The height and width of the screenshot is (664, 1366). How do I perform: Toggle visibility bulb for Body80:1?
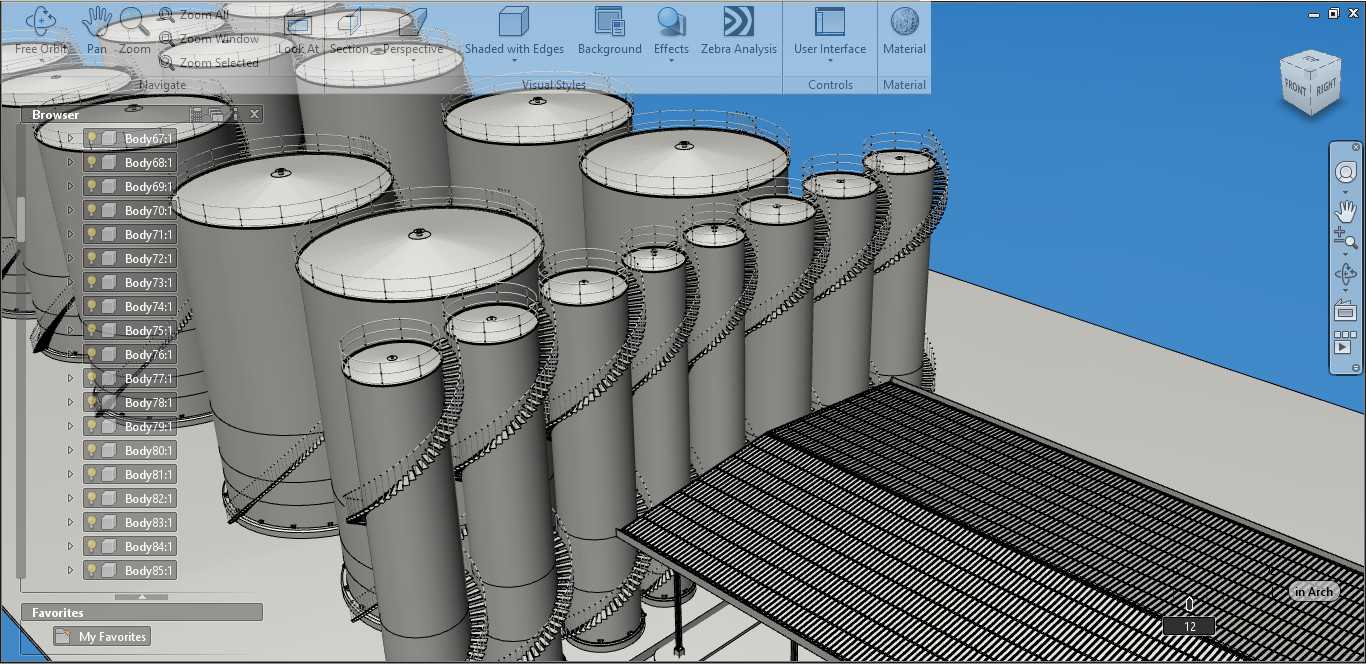91,450
